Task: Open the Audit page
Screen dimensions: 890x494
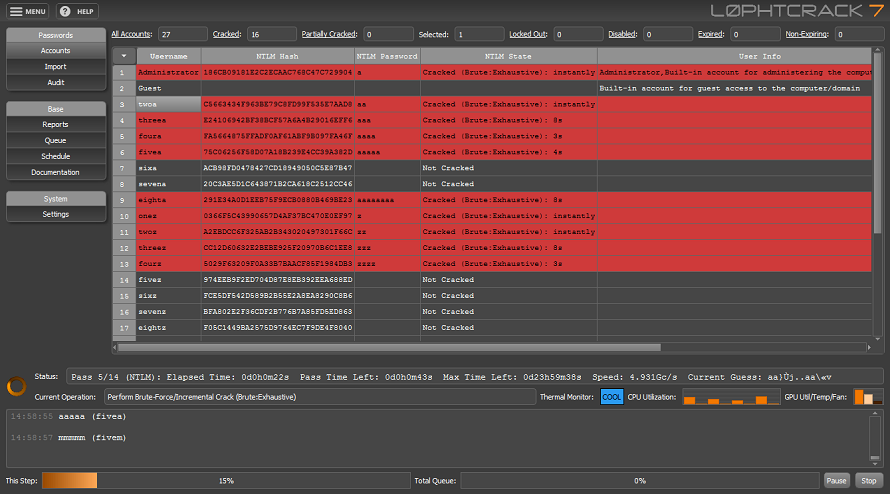Action: tap(56, 82)
